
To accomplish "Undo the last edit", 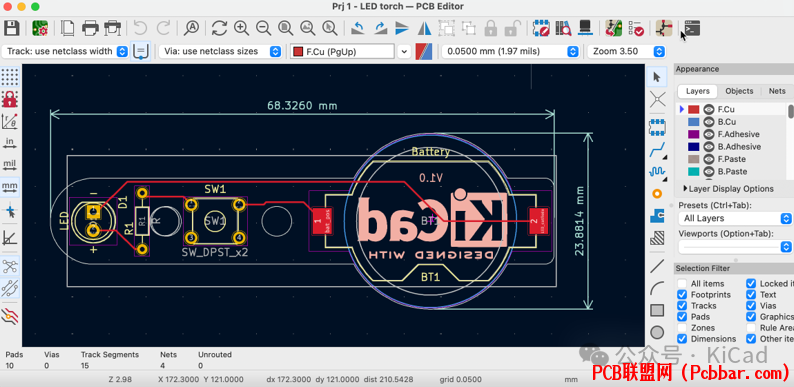I will (x=140, y=28).
